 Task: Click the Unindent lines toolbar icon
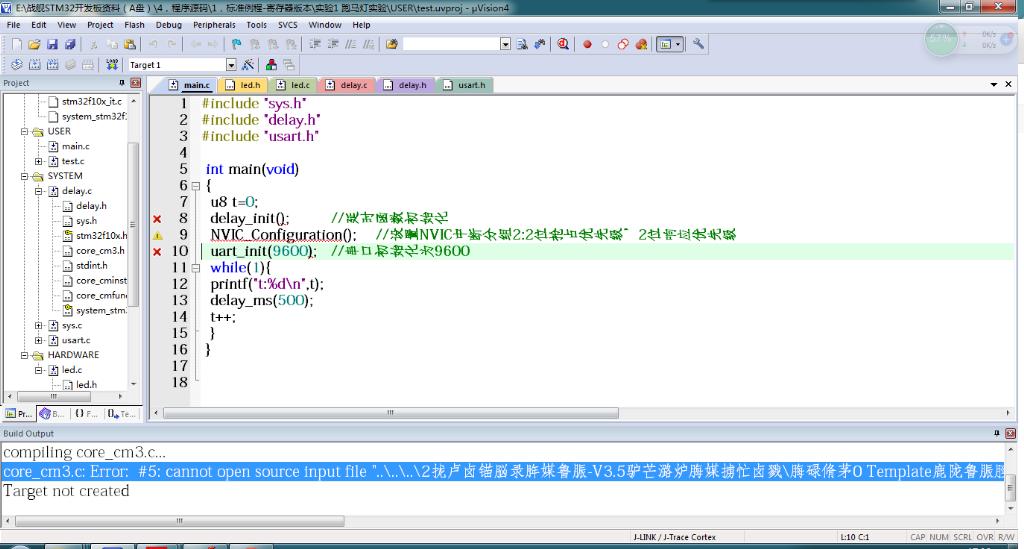[333, 44]
